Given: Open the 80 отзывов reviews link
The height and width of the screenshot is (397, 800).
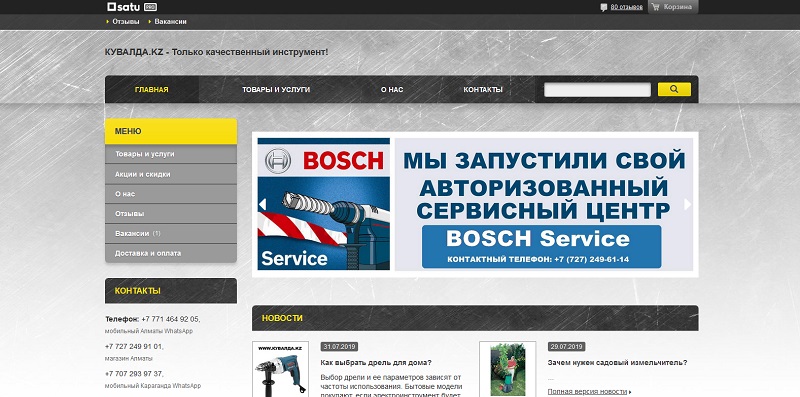Looking at the screenshot, I should (x=627, y=7).
